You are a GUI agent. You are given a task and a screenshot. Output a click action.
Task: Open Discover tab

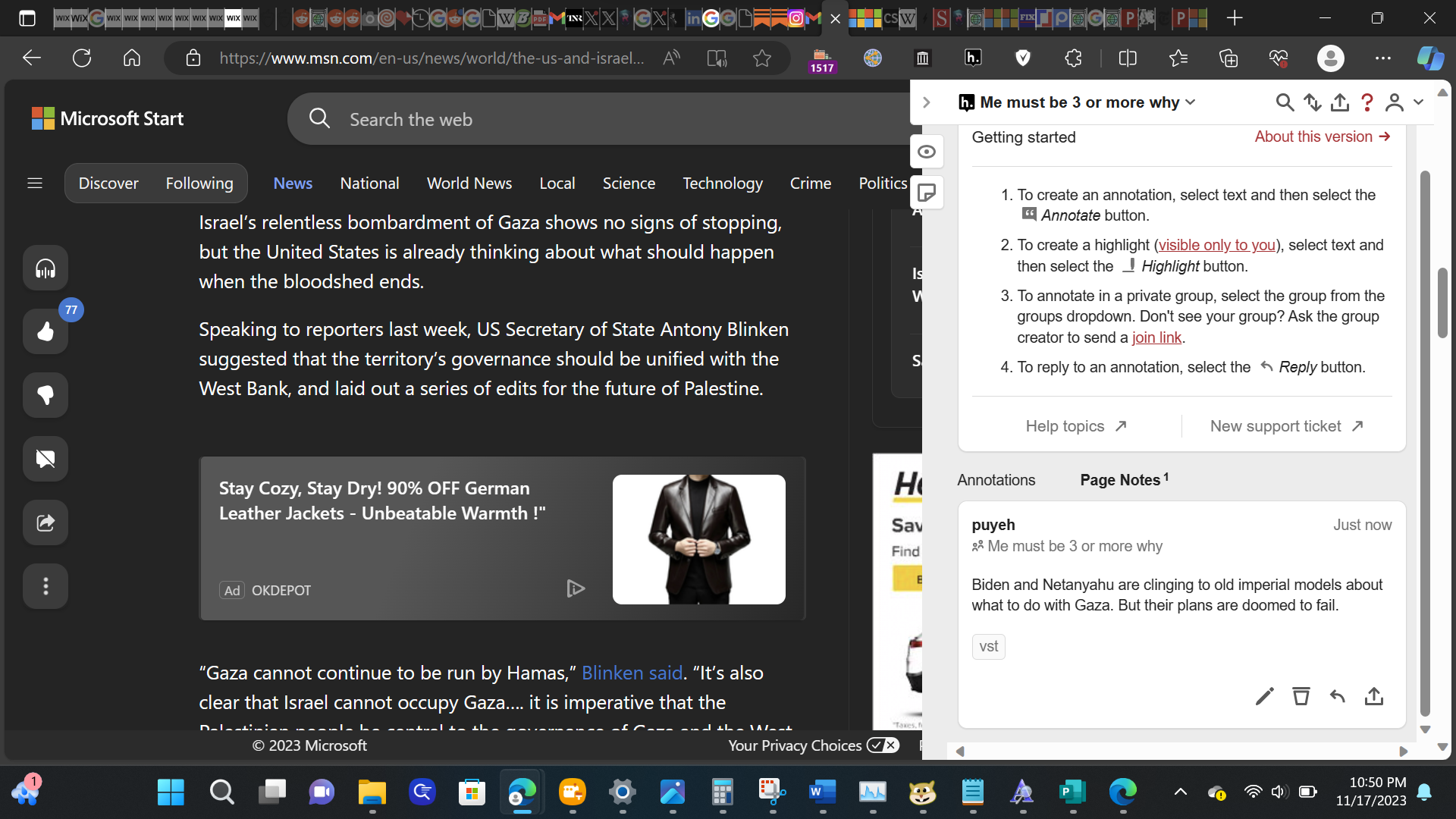(x=108, y=184)
